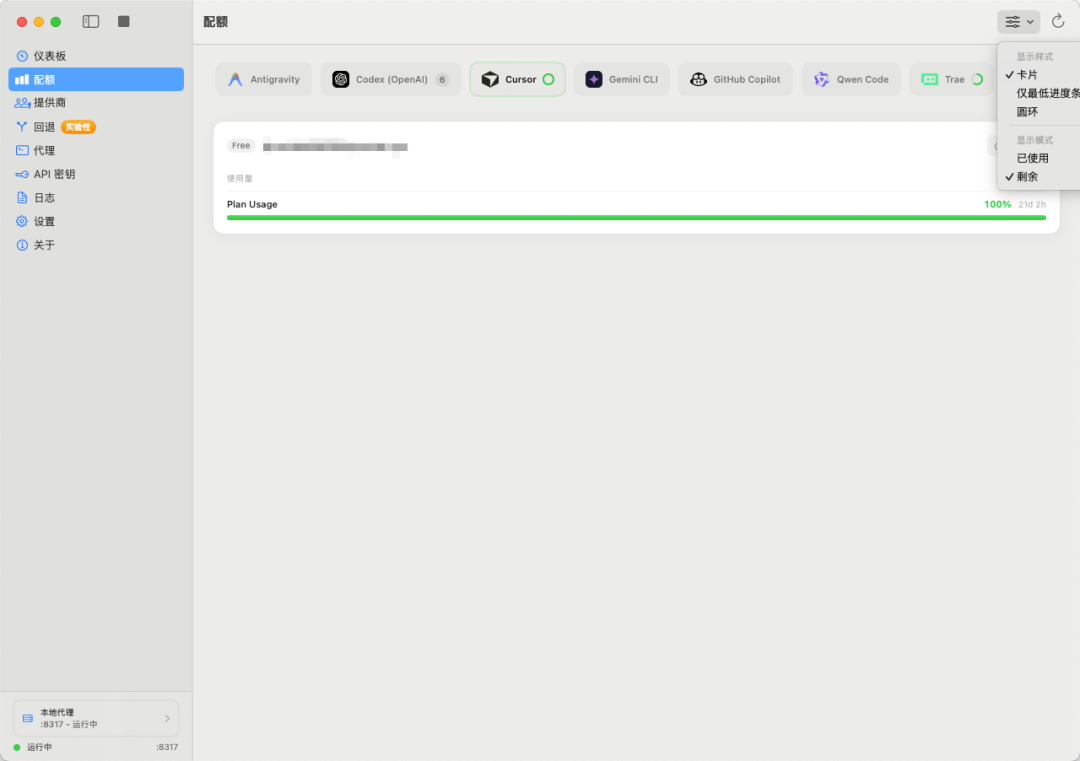The image size is (1080, 761).
Task: Open 设置 settings page
Action: [44, 222]
